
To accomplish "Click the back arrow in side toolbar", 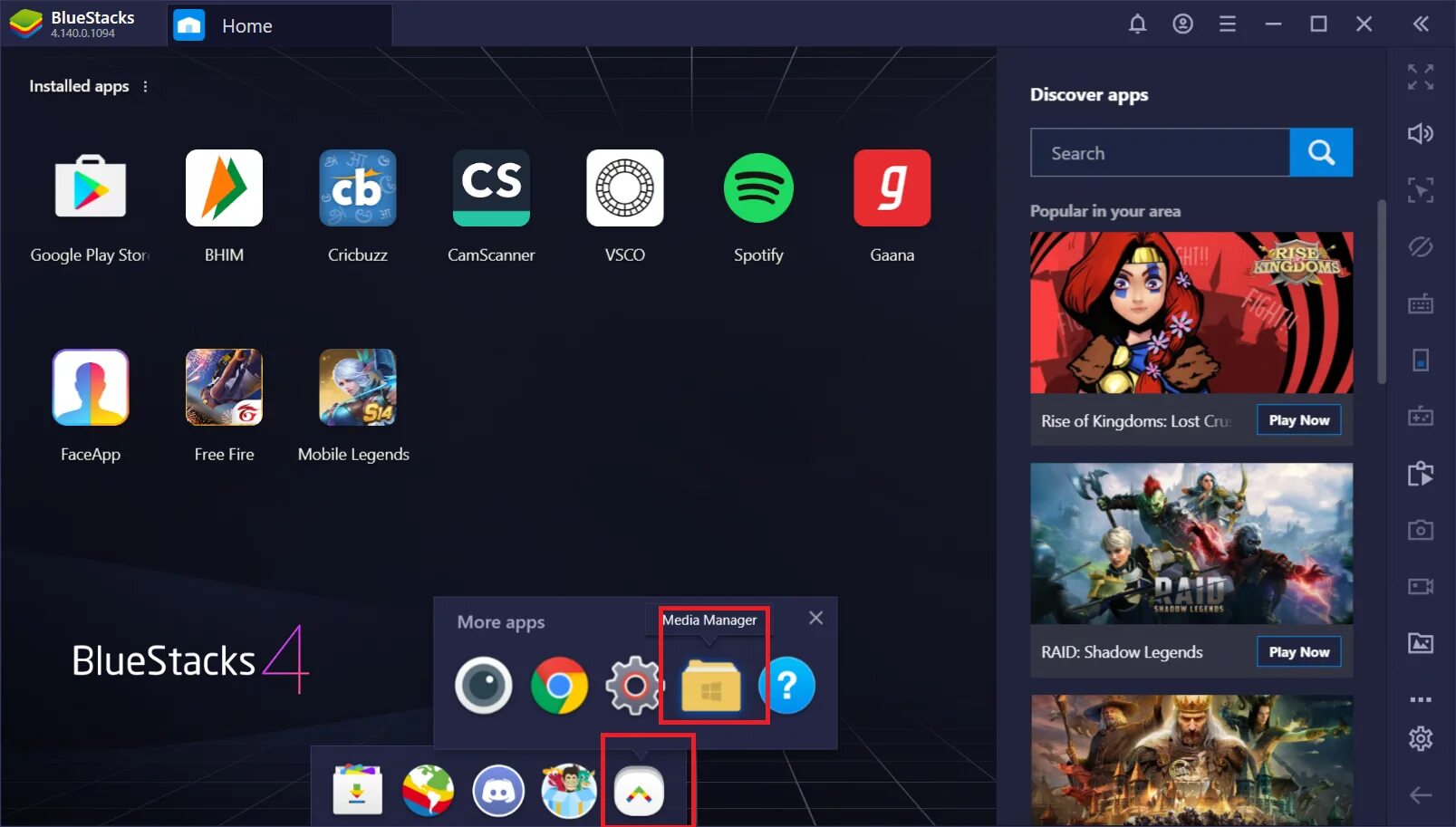I will coord(1421,795).
